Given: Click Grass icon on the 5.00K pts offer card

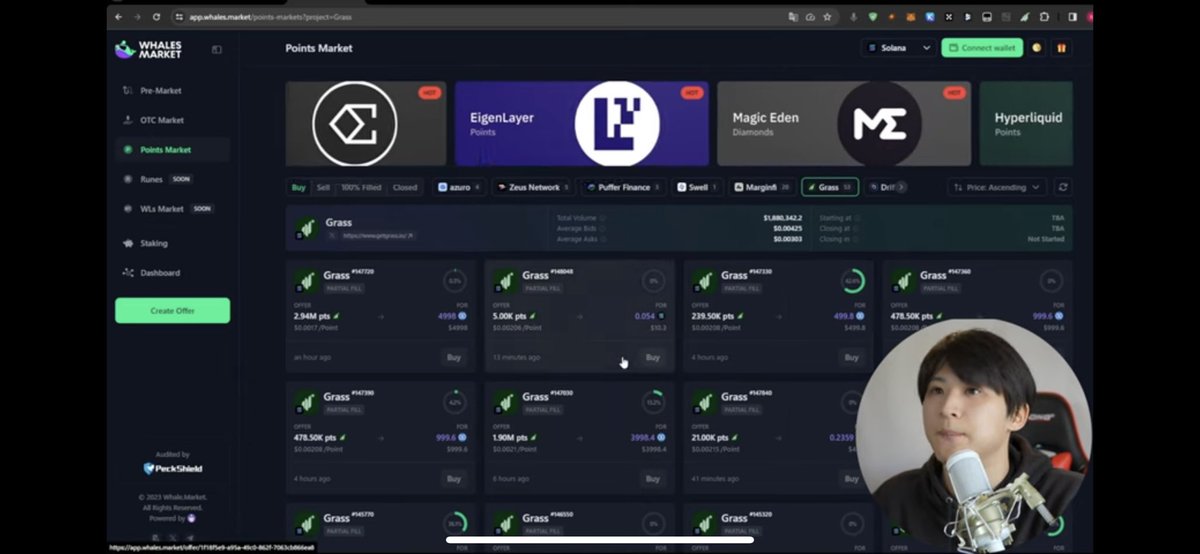Looking at the screenshot, I should [505, 281].
